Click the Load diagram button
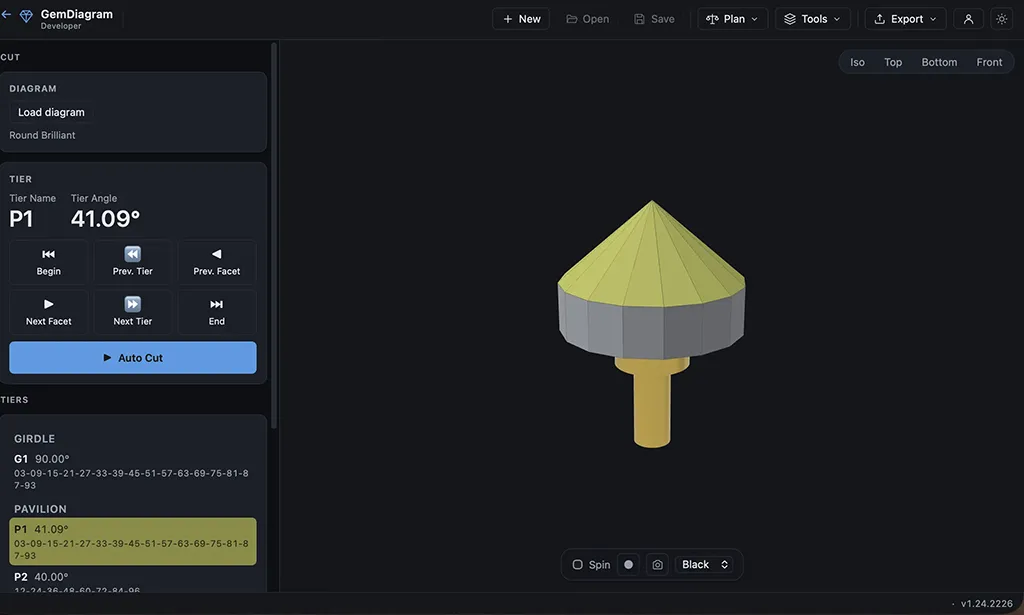 click(x=51, y=112)
